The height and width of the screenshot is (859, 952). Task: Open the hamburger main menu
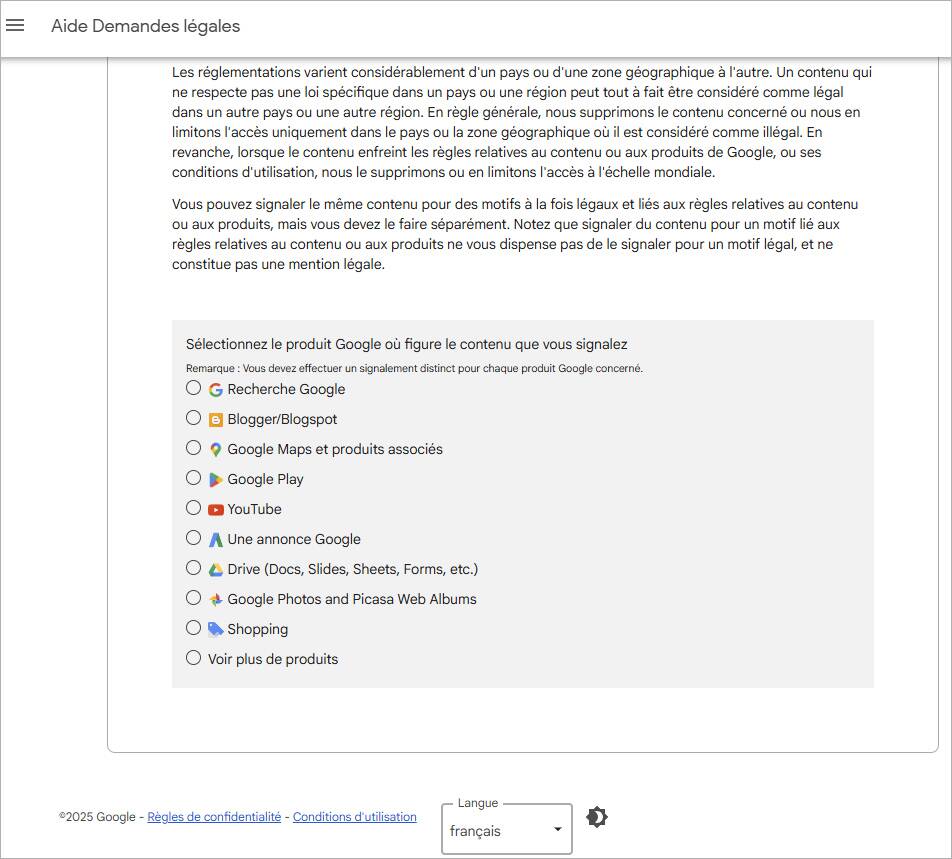pos(15,25)
